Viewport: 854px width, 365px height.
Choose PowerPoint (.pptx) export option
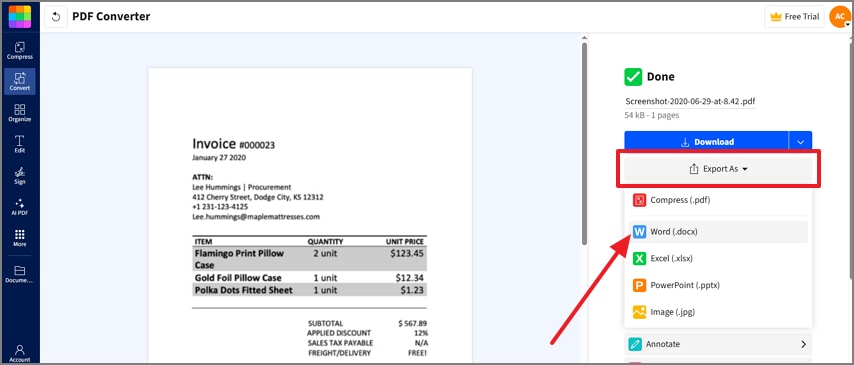(x=718, y=285)
